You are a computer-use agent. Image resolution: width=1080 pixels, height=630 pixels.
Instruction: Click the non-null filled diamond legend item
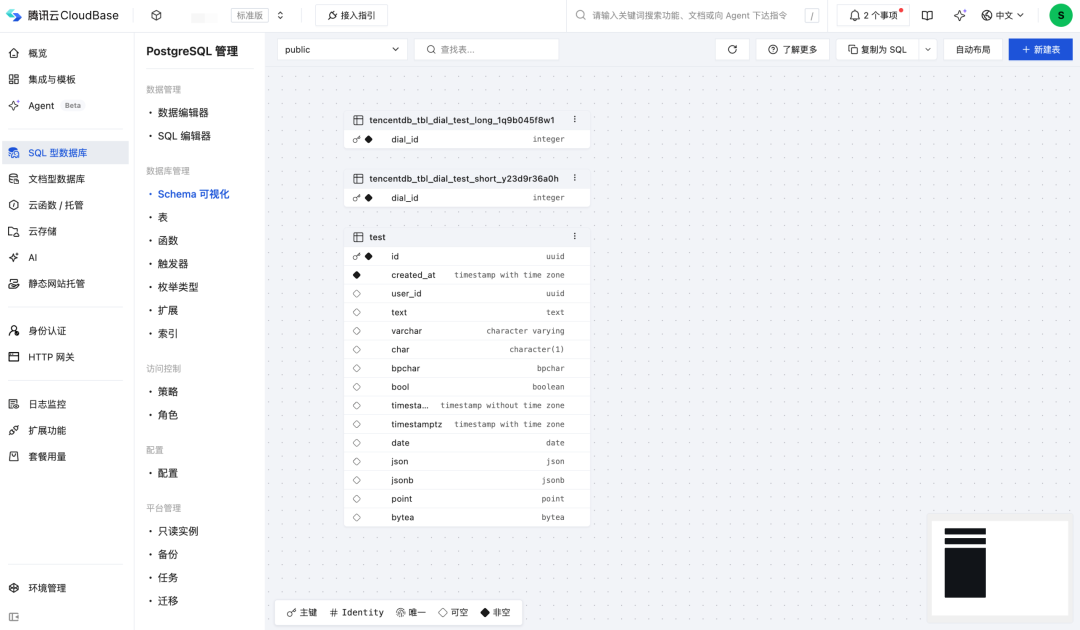tap(495, 612)
